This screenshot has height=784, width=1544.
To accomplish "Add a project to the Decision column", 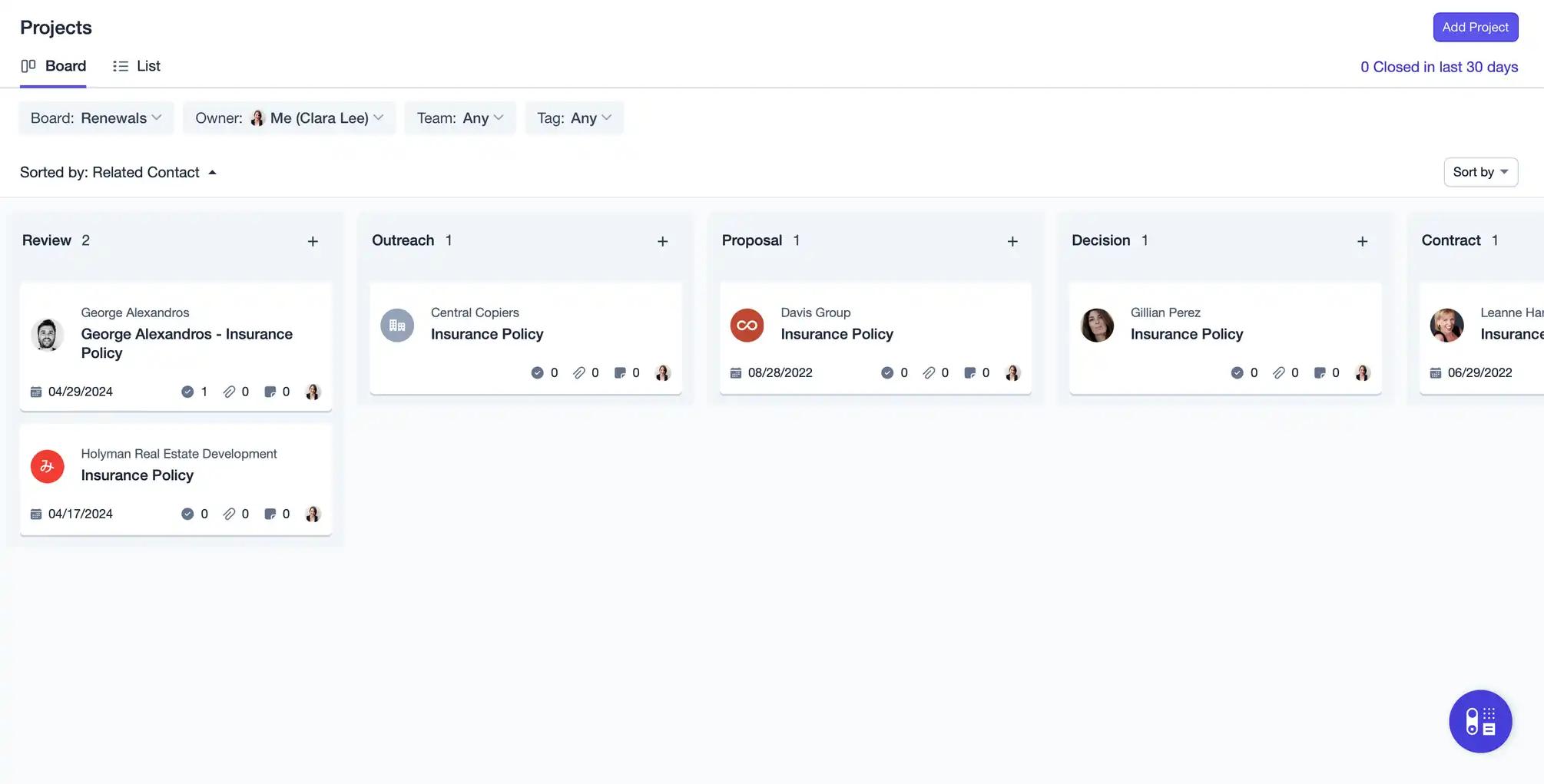I will [x=1362, y=241].
